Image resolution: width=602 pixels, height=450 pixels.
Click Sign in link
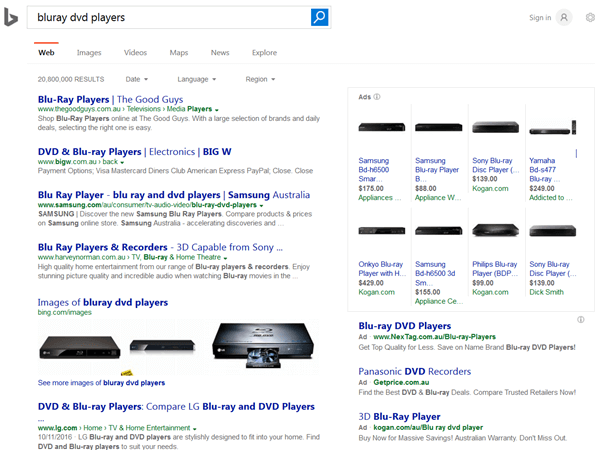pos(540,18)
